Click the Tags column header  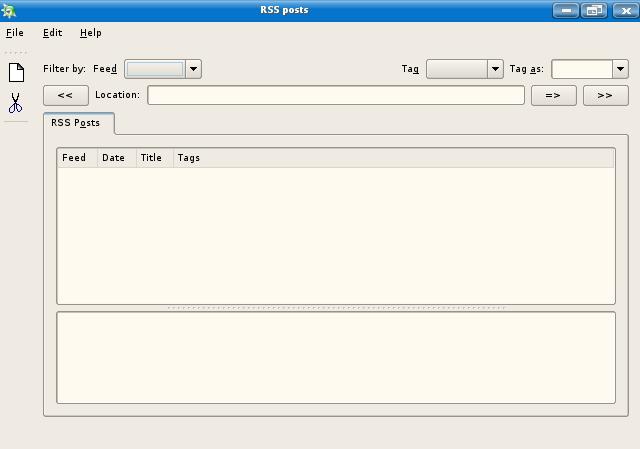tap(190, 158)
